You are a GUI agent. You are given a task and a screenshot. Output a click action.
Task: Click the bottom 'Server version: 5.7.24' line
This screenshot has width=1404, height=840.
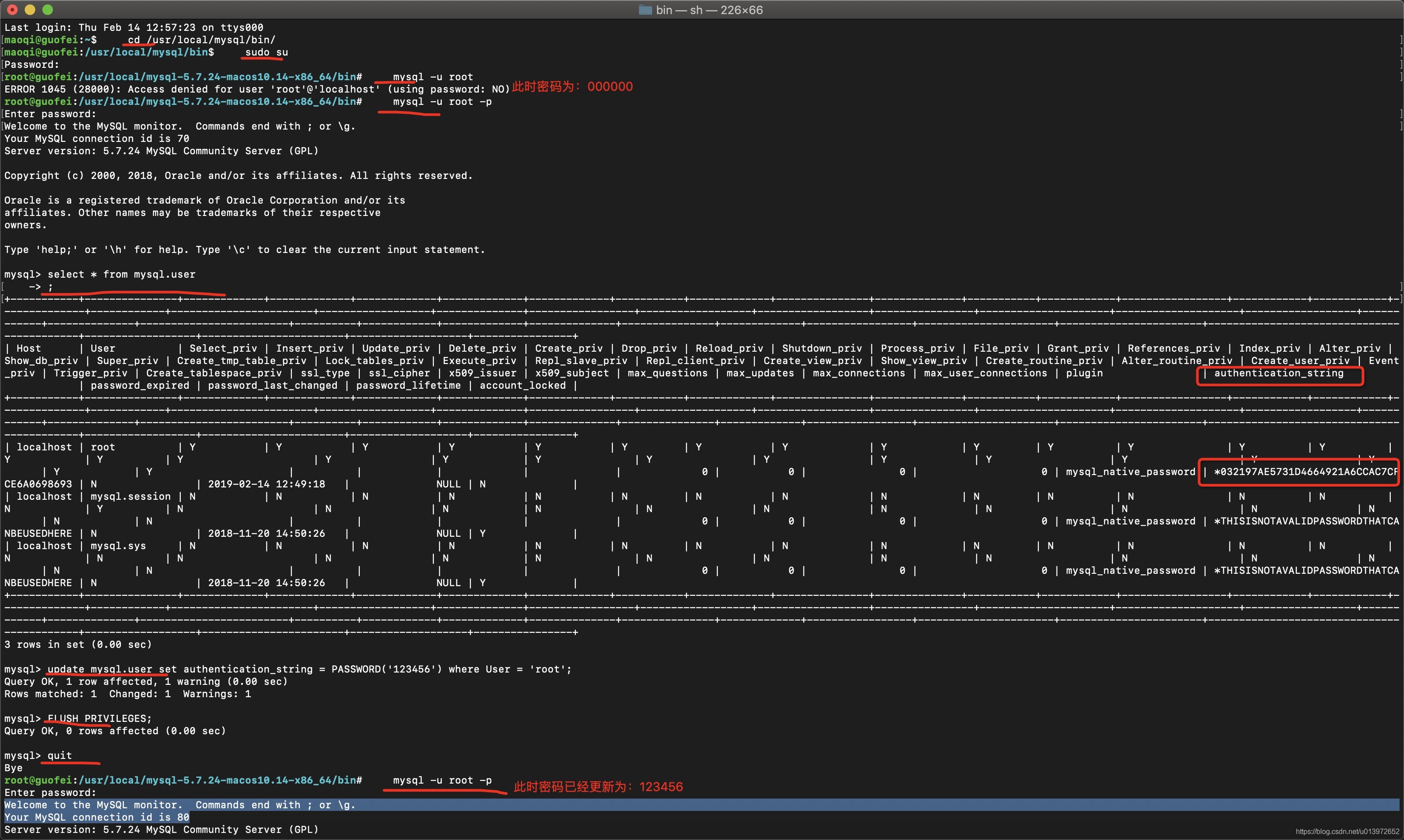pos(161,830)
